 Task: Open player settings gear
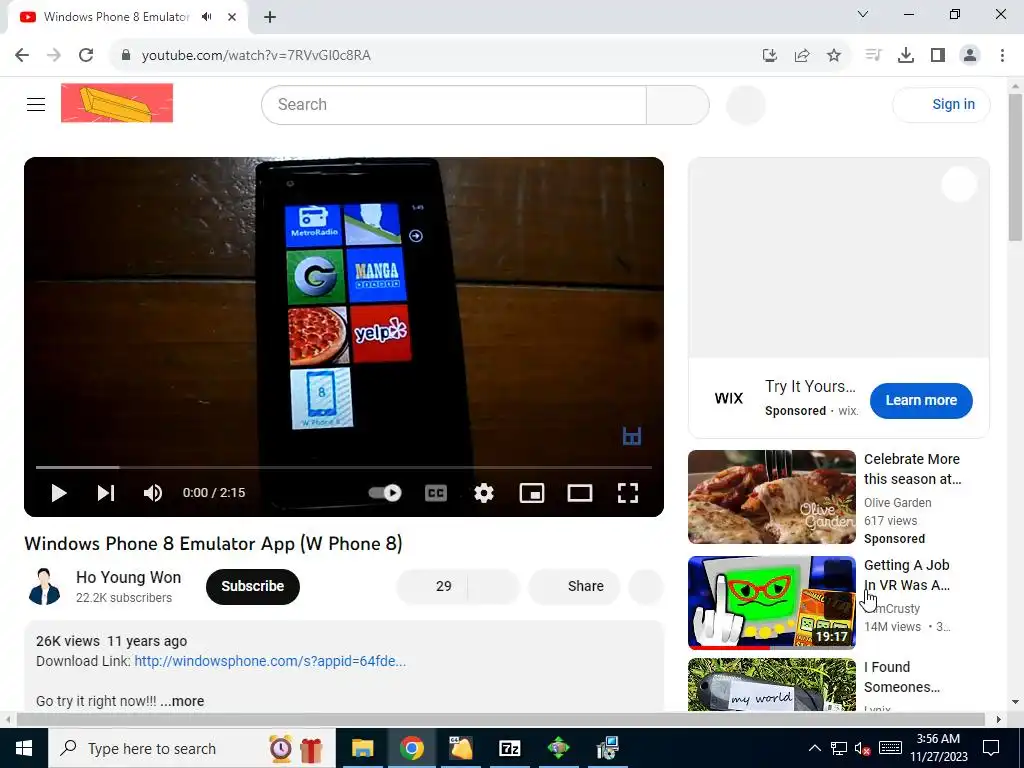(x=484, y=493)
